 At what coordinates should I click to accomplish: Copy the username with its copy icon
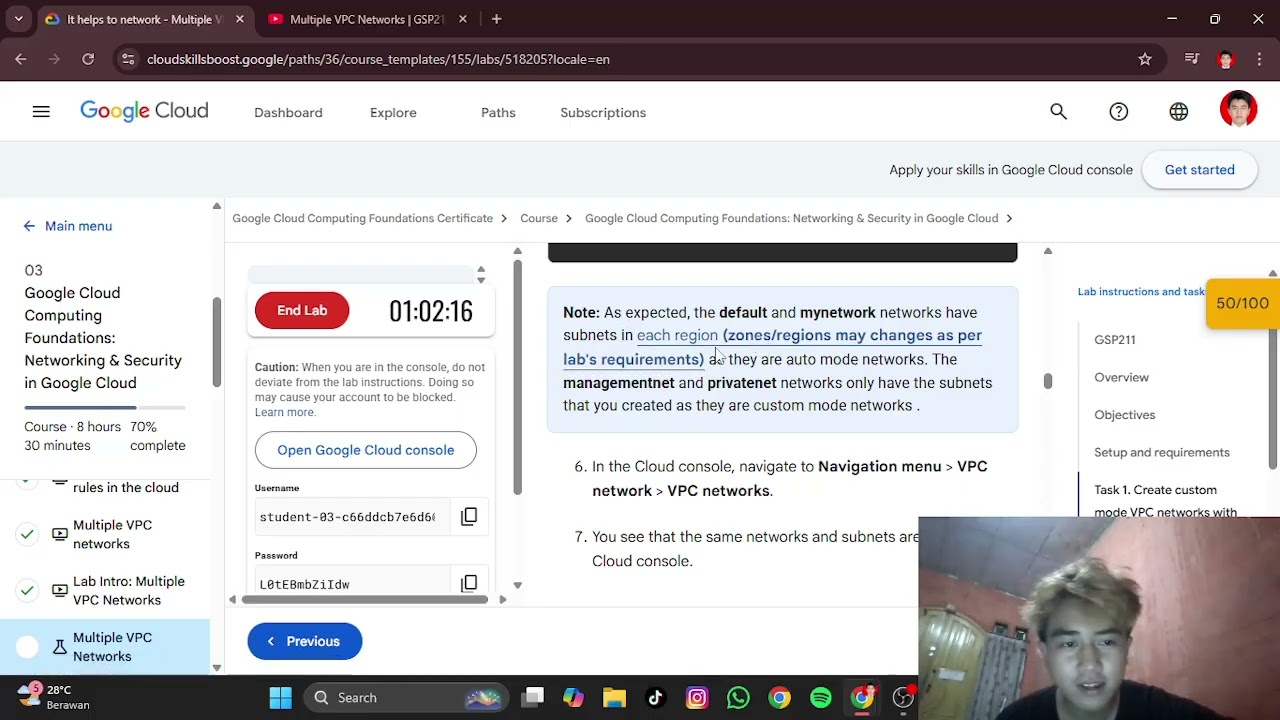[469, 516]
